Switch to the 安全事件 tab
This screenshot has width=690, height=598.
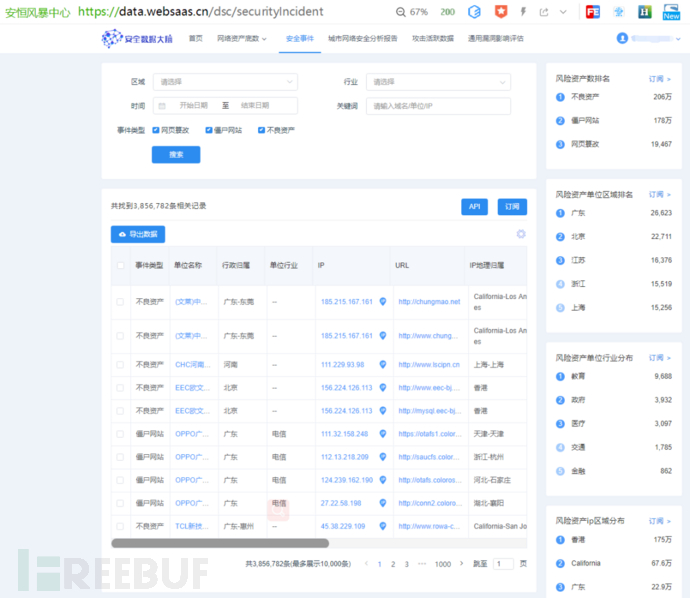pyautogui.click(x=300, y=39)
